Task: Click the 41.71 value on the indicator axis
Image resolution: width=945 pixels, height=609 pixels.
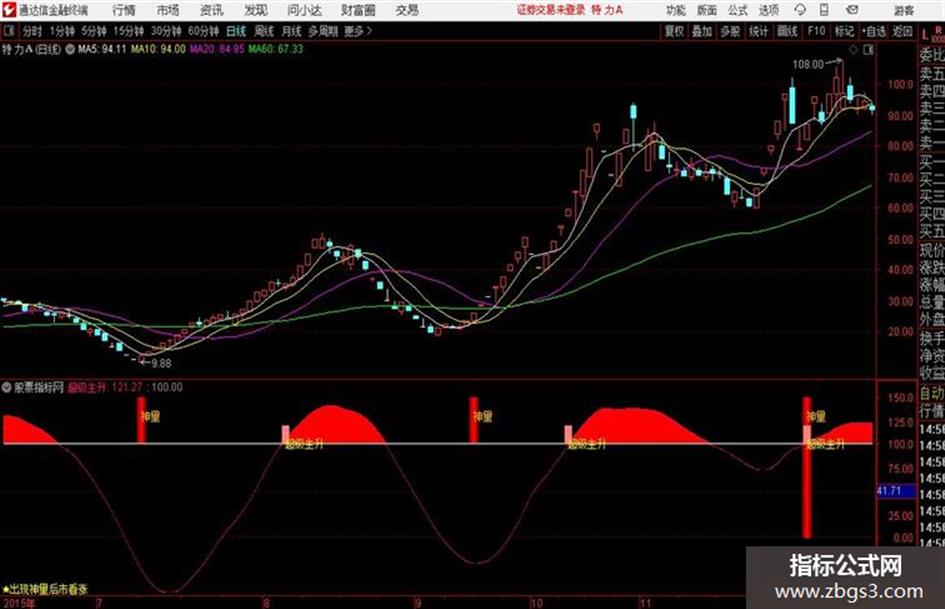Action: click(x=889, y=491)
